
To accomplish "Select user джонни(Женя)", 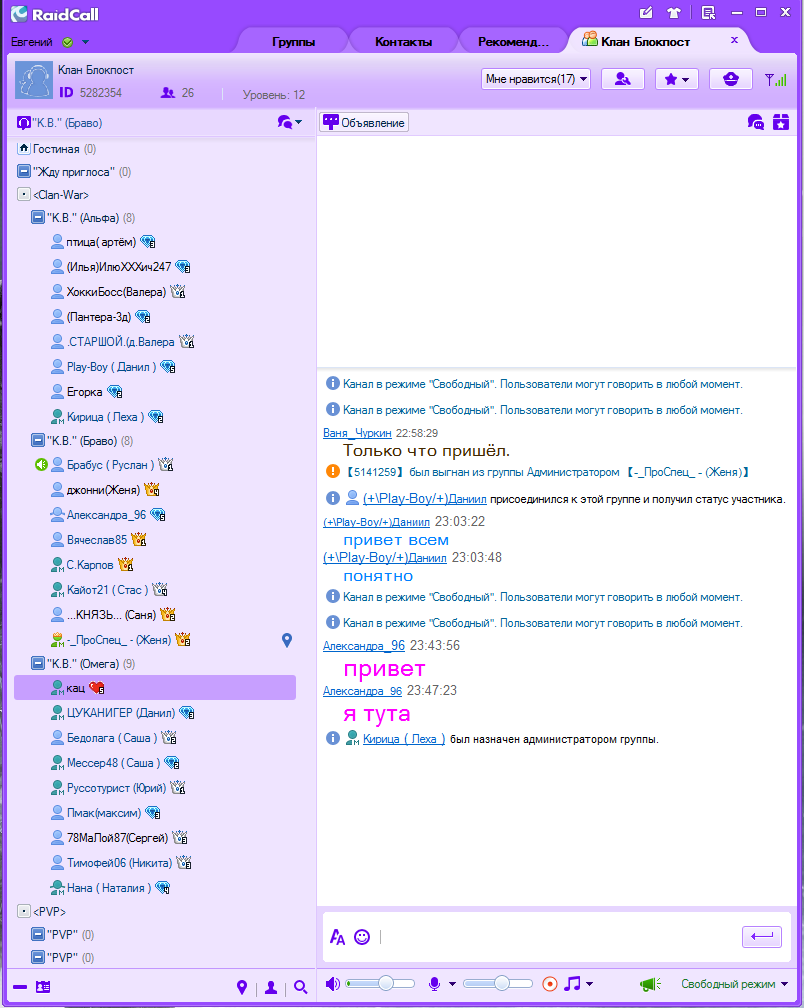I will (103, 490).
